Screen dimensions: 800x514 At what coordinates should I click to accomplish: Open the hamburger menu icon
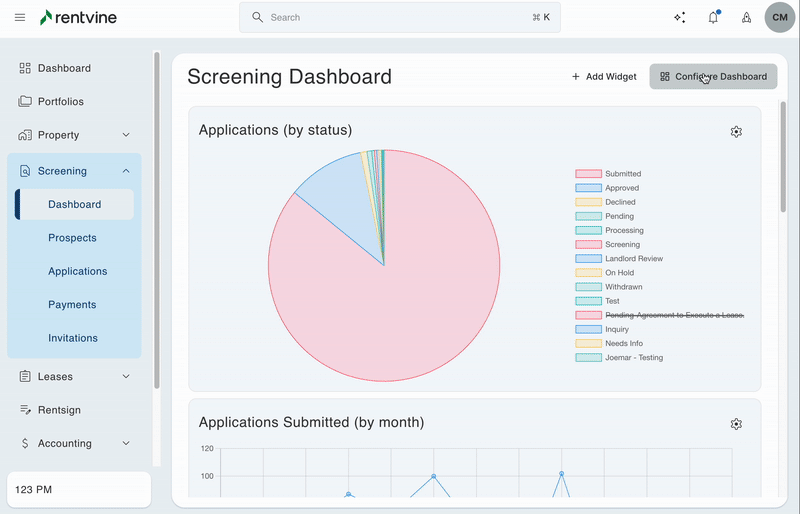[x=20, y=17]
